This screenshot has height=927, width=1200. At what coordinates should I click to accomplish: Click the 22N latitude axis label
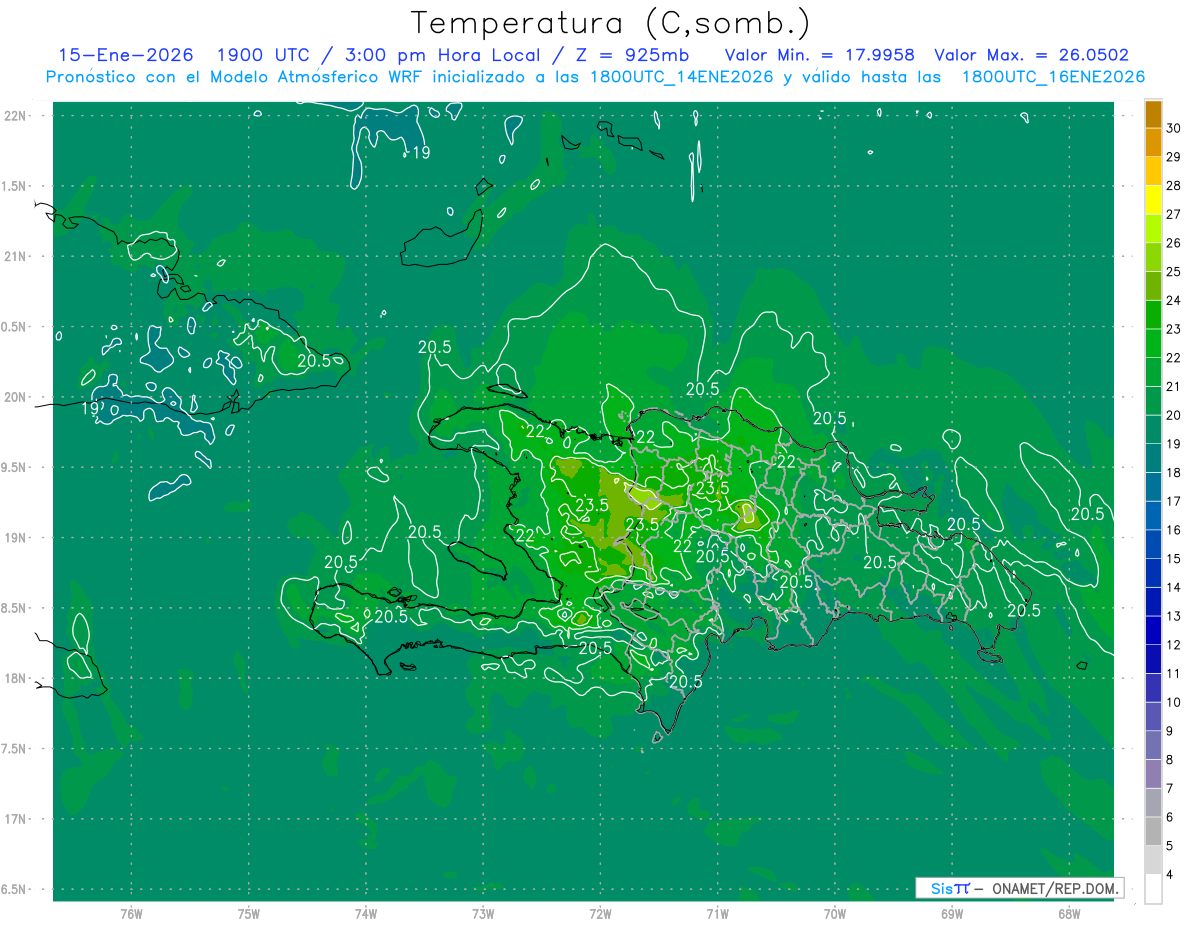pyautogui.click(x=17, y=116)
